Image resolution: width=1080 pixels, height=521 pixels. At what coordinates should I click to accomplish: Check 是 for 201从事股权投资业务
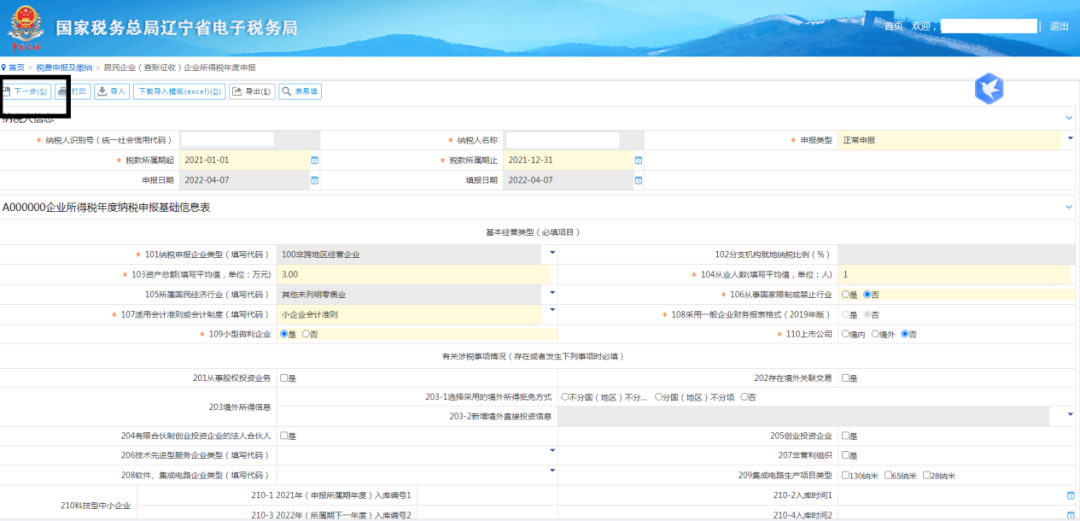285,378
